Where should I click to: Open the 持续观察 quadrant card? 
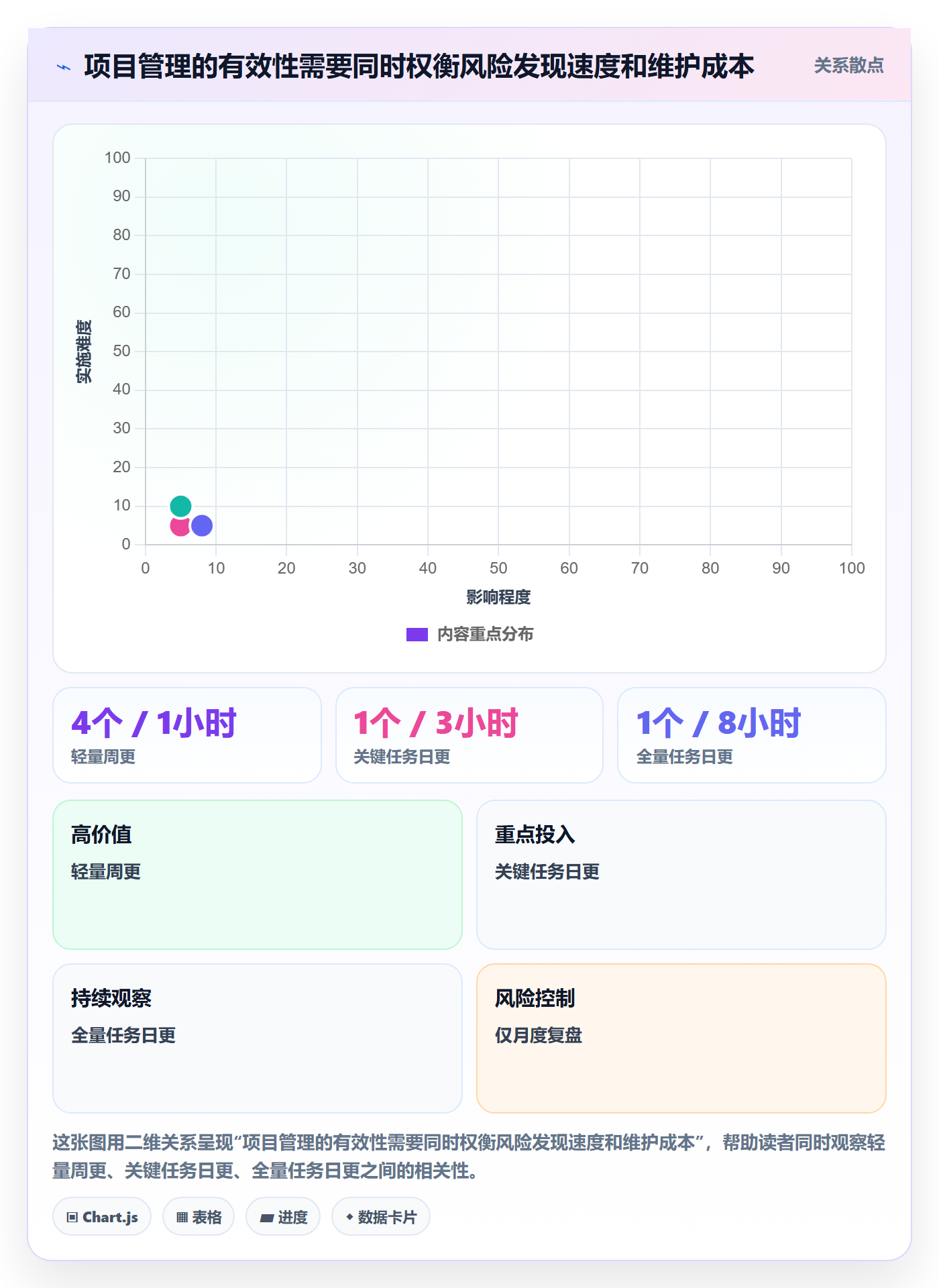pos(258,1038)
